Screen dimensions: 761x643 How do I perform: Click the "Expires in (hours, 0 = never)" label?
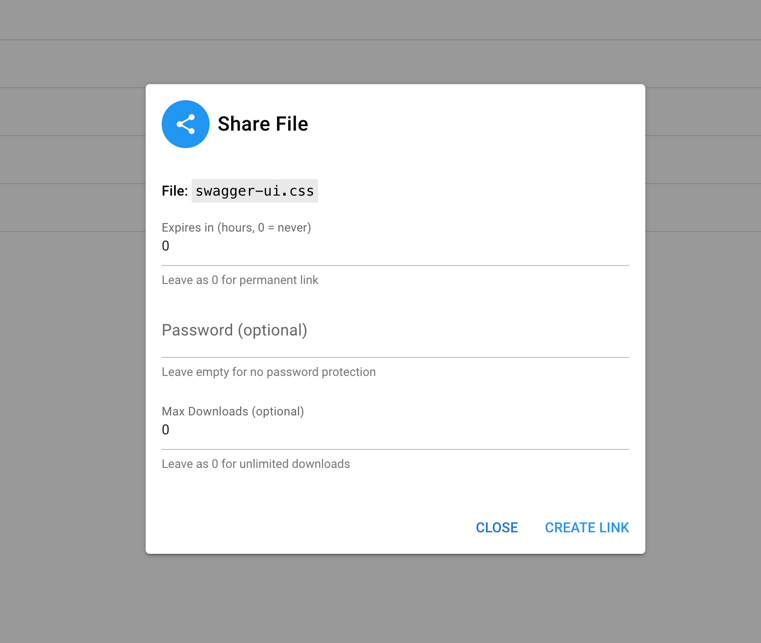coord(236,227)
